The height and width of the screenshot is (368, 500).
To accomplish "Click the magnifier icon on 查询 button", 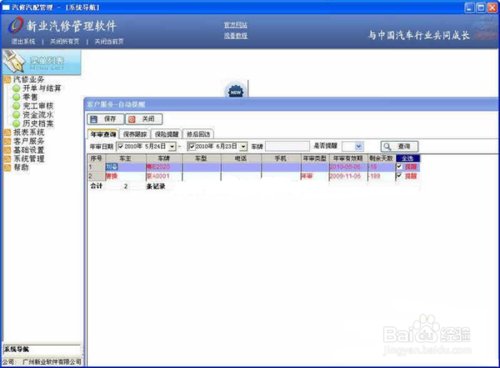I will pyautogui.click(x=387, y=146).
